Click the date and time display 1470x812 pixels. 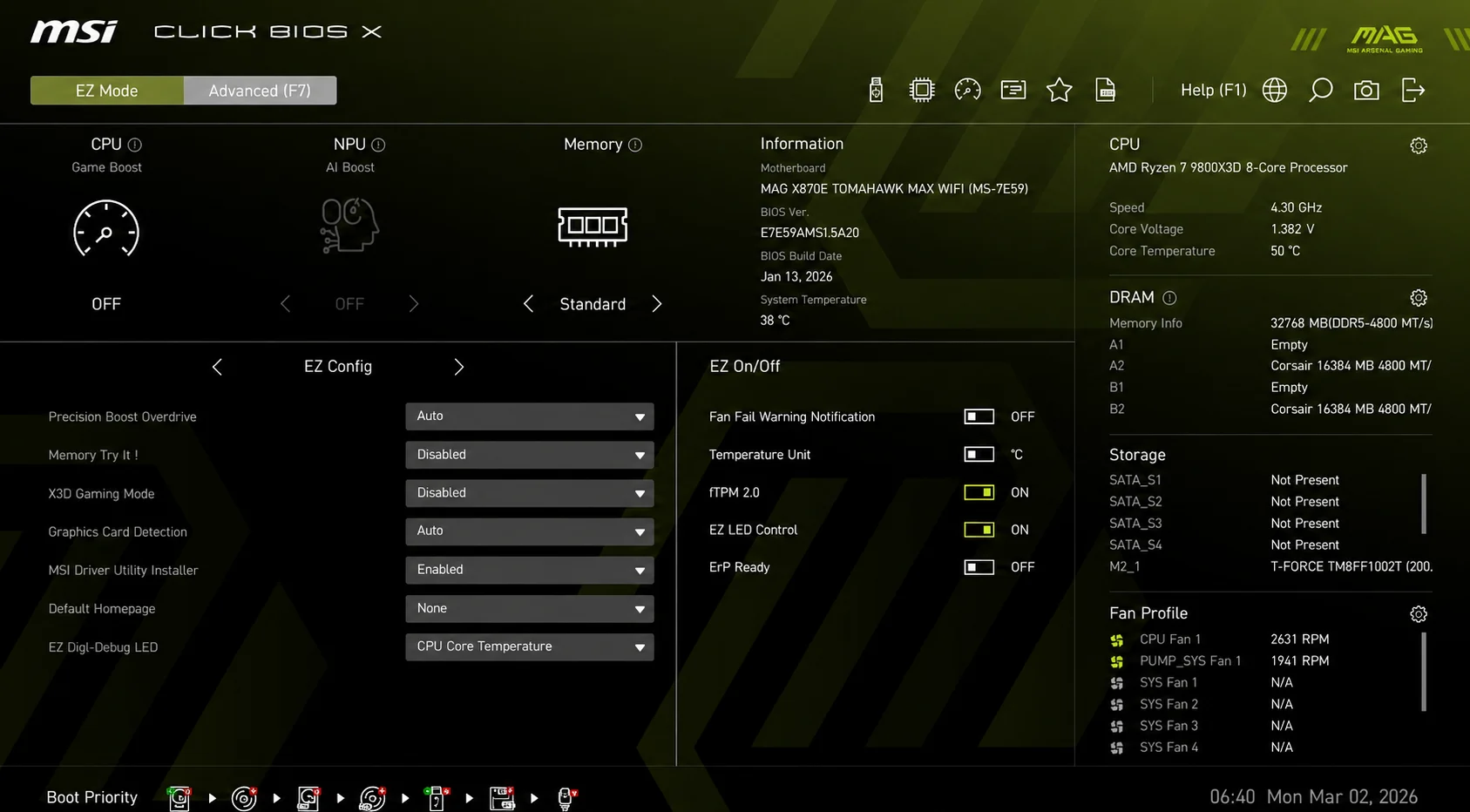tap(1313, 796)
